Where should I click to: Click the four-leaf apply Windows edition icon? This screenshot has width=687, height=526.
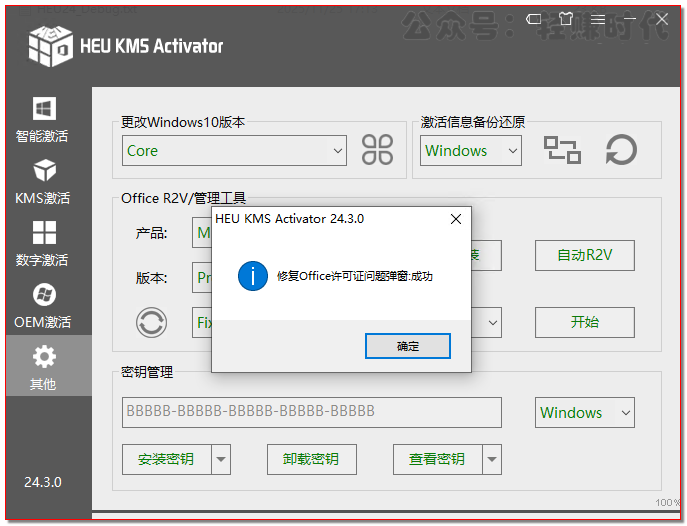click(x=378, y=150)
